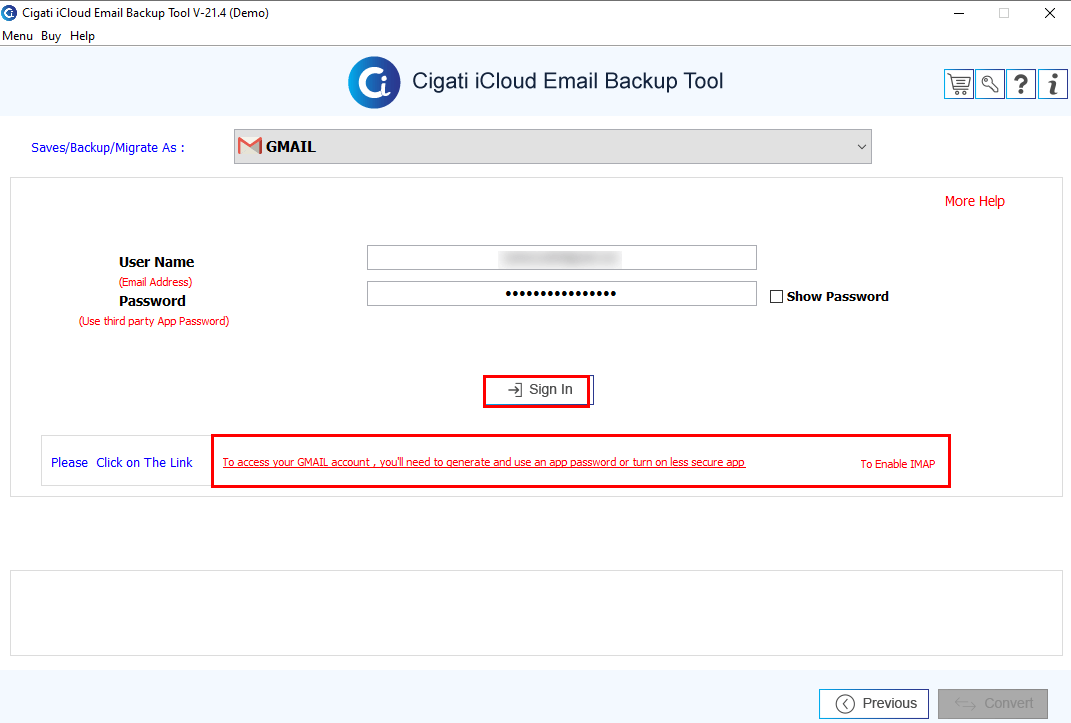The height and width of the screenshot is (723, 1071).
Task: Open the Buy menu
Action: pyautogui.click(x=51, y=36)
